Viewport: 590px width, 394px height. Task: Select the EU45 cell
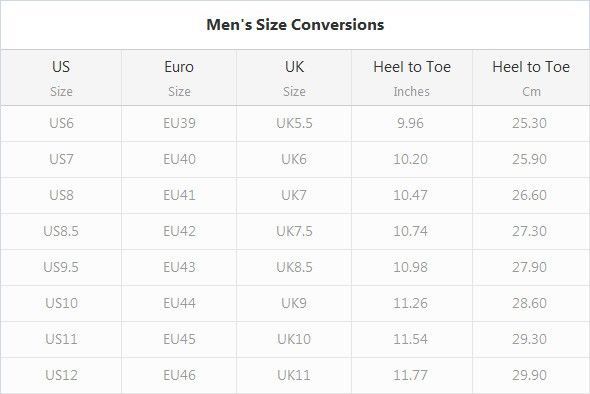(x=179, y=339)
